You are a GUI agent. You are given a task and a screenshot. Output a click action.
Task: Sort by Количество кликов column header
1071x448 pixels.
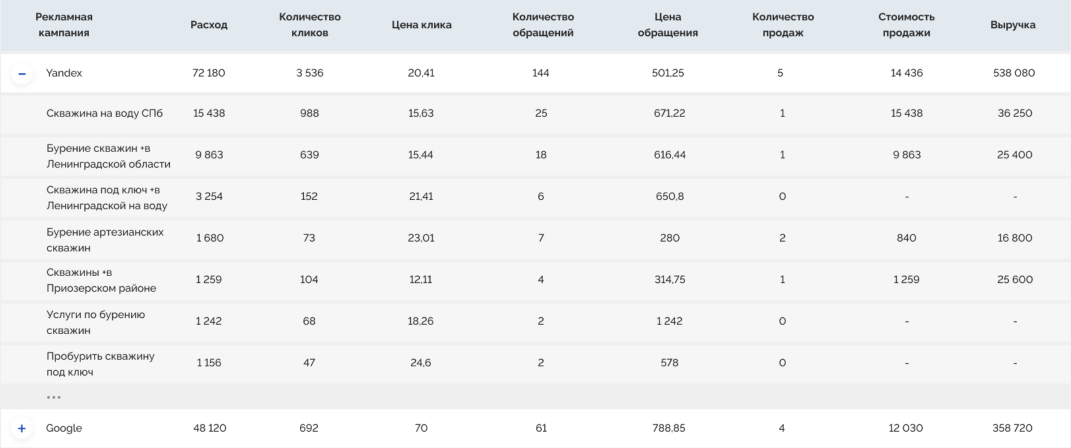point(310,25)
